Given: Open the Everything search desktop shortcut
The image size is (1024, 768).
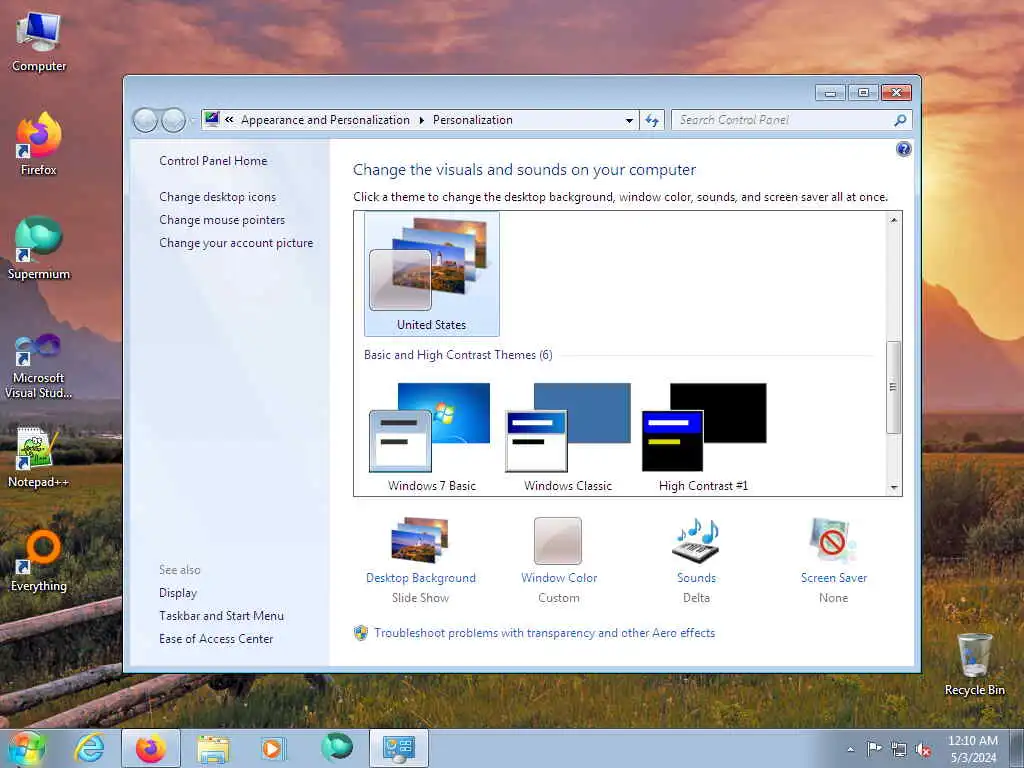Looking at the screenshot, I should (39, 561).
